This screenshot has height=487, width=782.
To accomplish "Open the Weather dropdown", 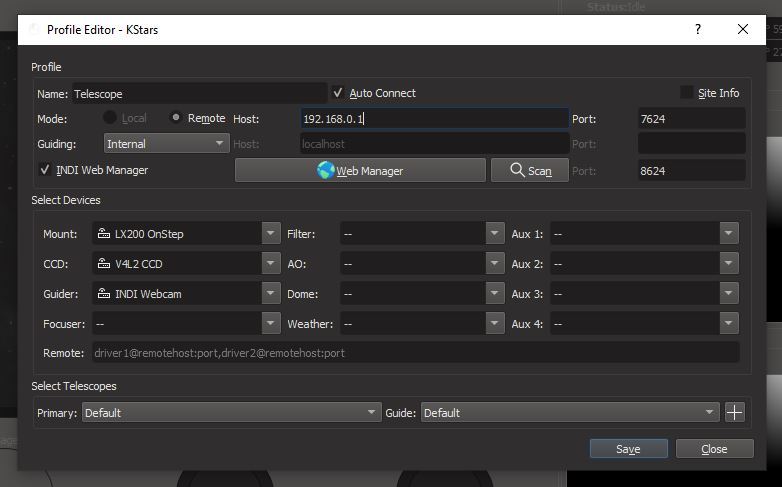I will tap(495, 323).
